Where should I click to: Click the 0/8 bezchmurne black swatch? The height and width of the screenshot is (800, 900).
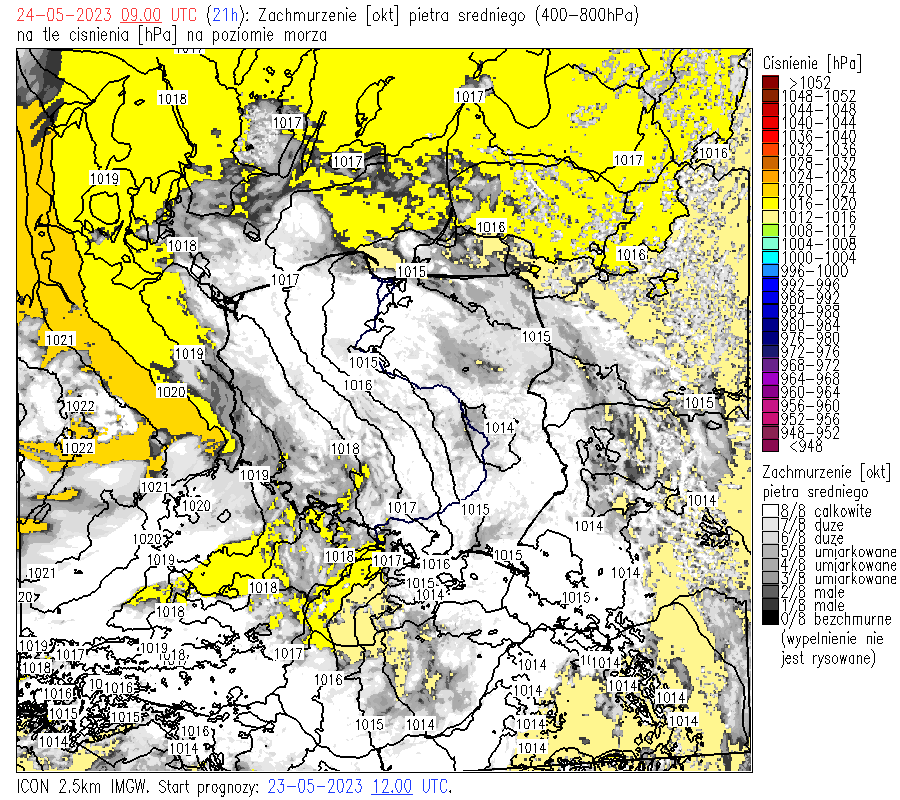(x=770, y=619)
